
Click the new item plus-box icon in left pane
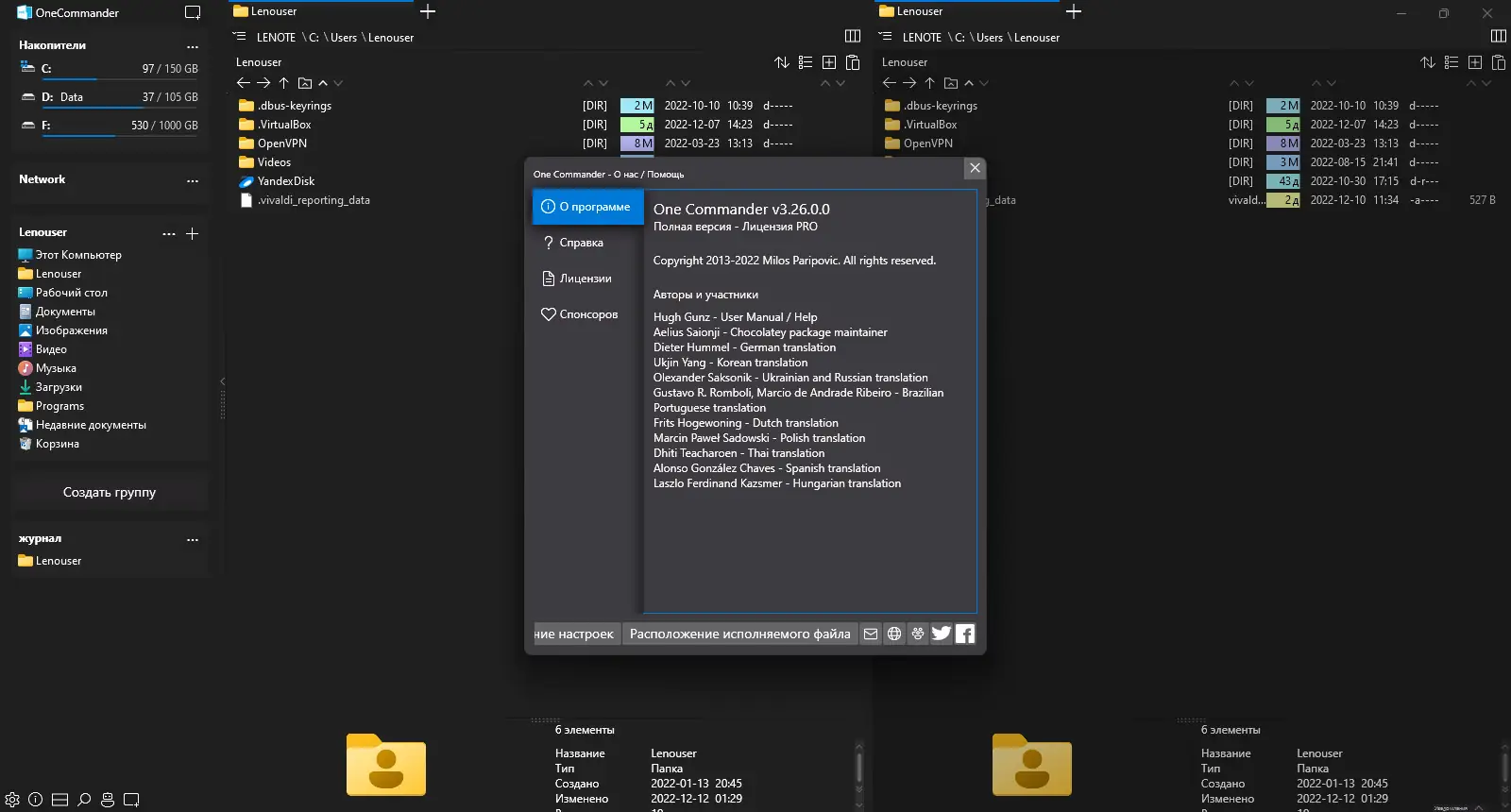[829, 62]
